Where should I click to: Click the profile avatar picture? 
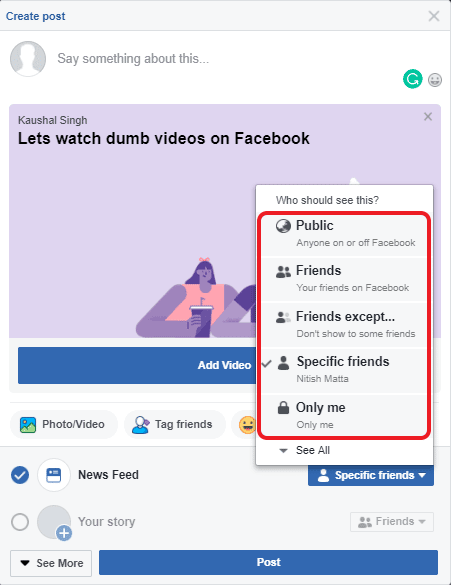click(28, 59)
